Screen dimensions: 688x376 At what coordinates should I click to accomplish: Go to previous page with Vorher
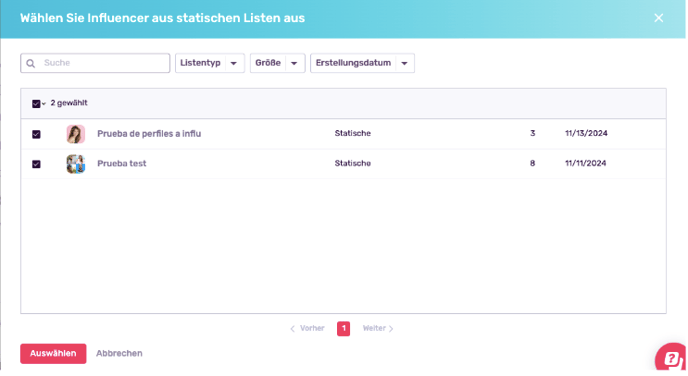tap(307, 328)
